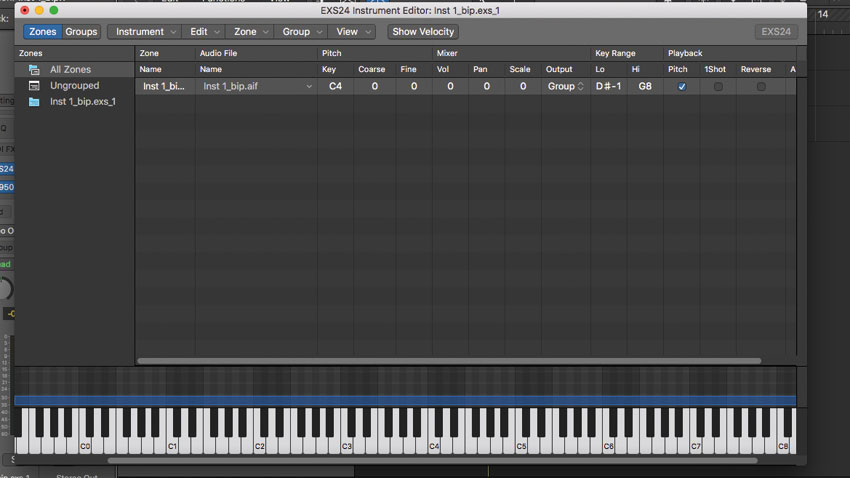
Task: Select the Ungrouped row in sidebar
Action: pos(74,86)
